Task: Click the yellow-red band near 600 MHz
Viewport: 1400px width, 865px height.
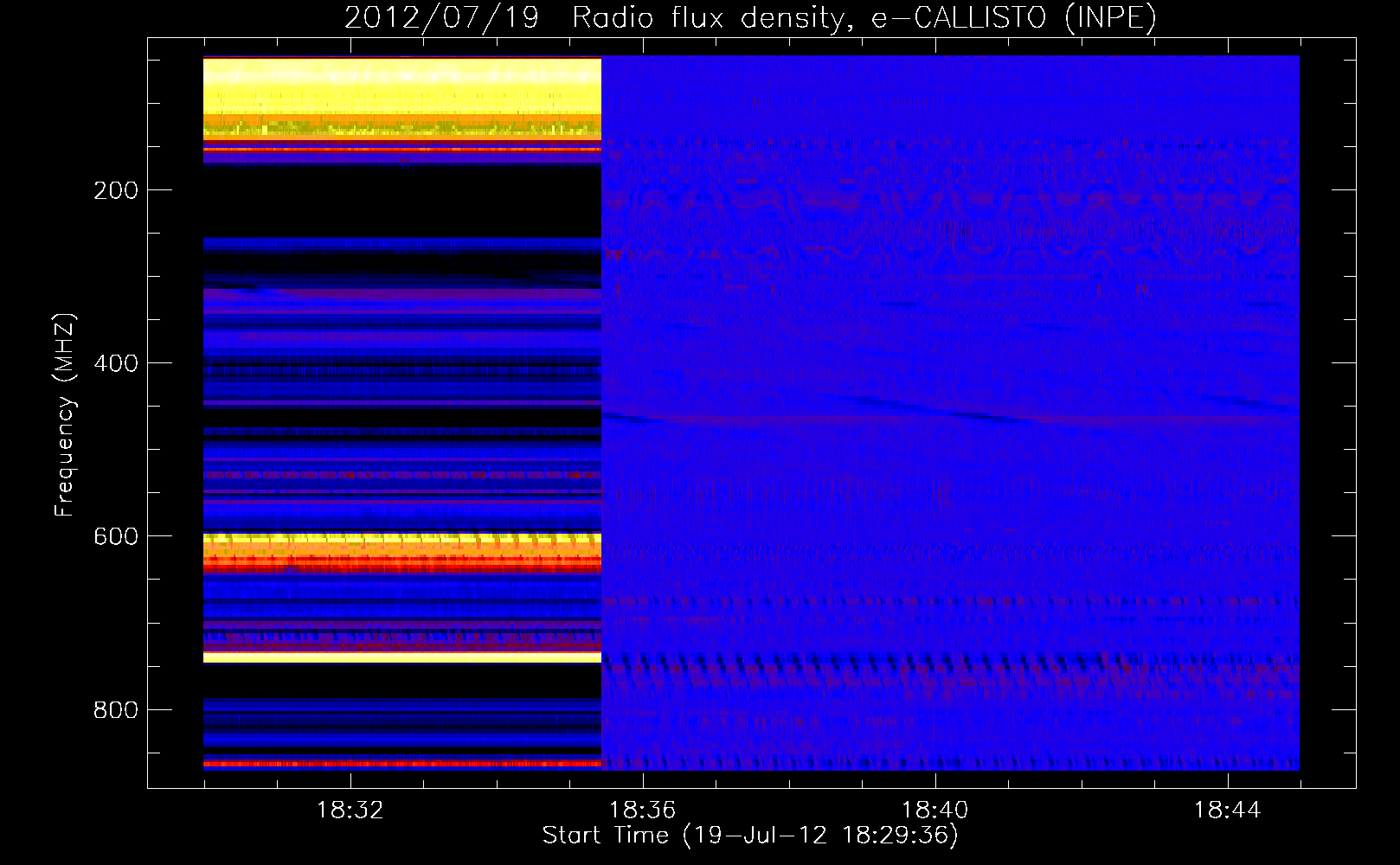Action: click(402, 553)
